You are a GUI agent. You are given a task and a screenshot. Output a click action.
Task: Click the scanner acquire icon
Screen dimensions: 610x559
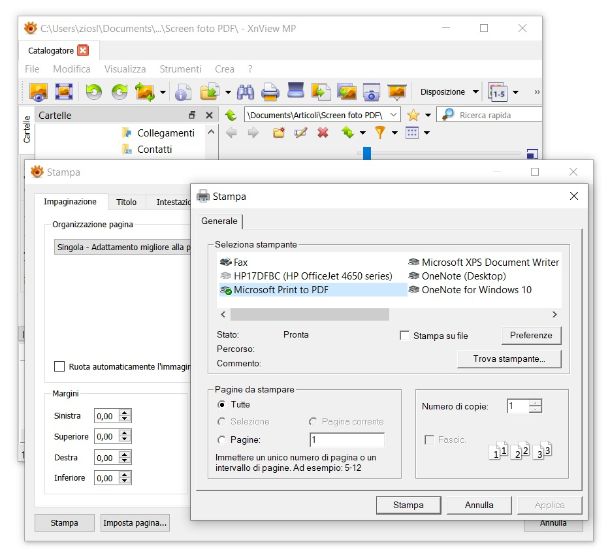[295, 90]
